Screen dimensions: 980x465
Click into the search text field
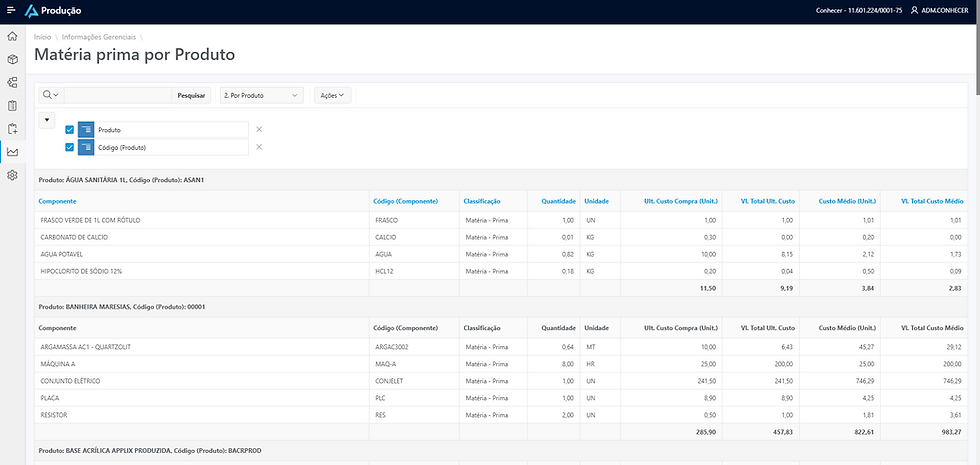pos(118,95)
